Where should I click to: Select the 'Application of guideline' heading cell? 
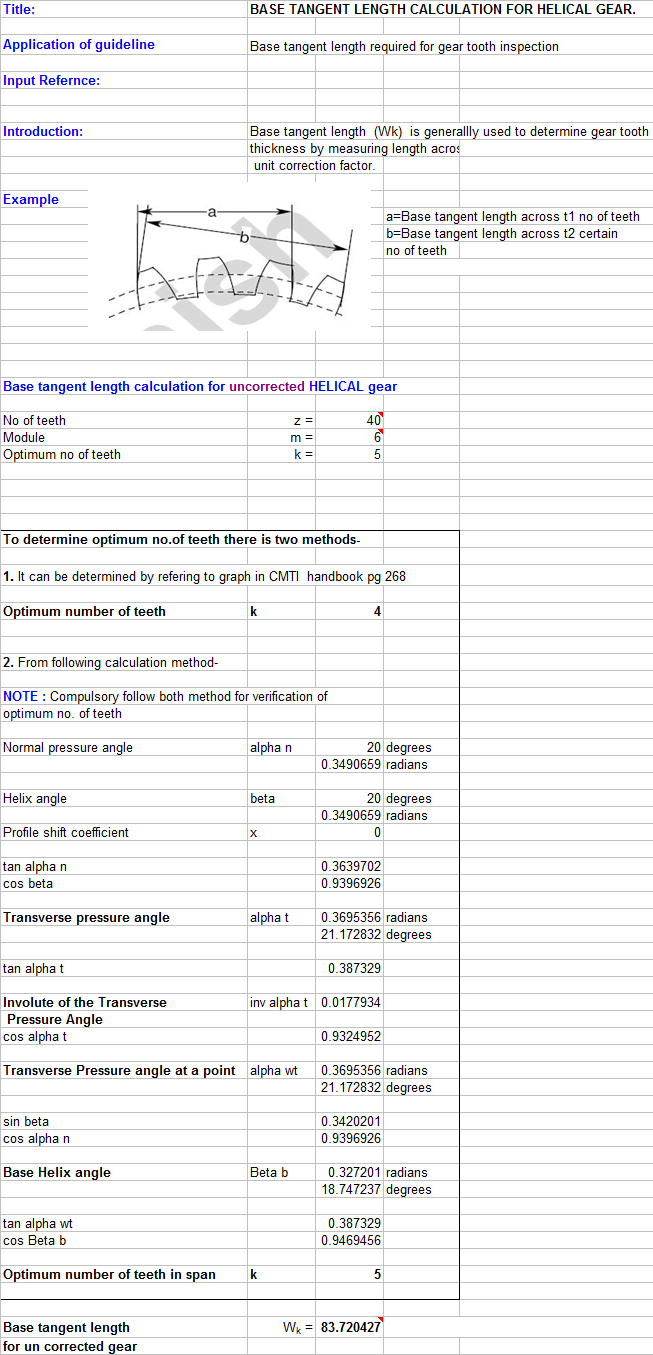pyautogui.click(x=79, y=45)
